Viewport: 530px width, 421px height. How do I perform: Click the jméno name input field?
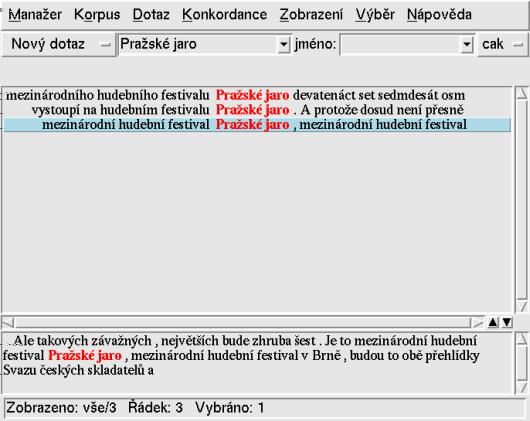tap(401, 44)
